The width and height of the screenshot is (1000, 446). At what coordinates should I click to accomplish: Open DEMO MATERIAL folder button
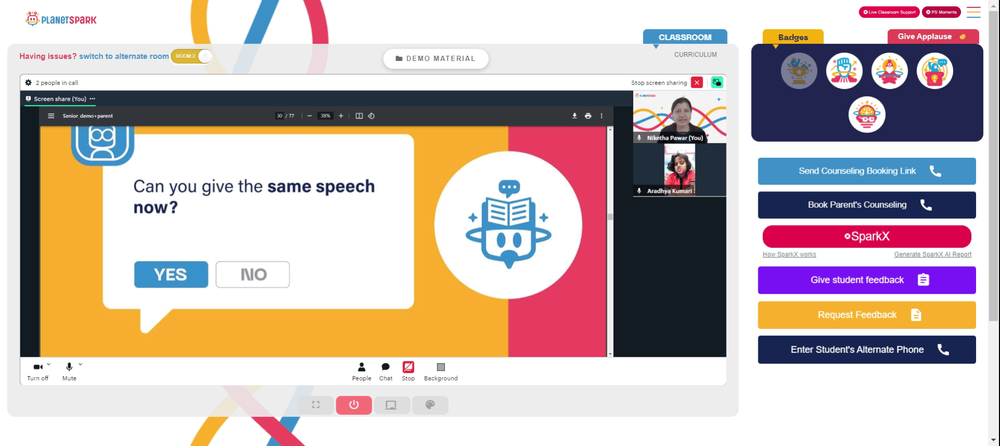[x=436, y=59]
